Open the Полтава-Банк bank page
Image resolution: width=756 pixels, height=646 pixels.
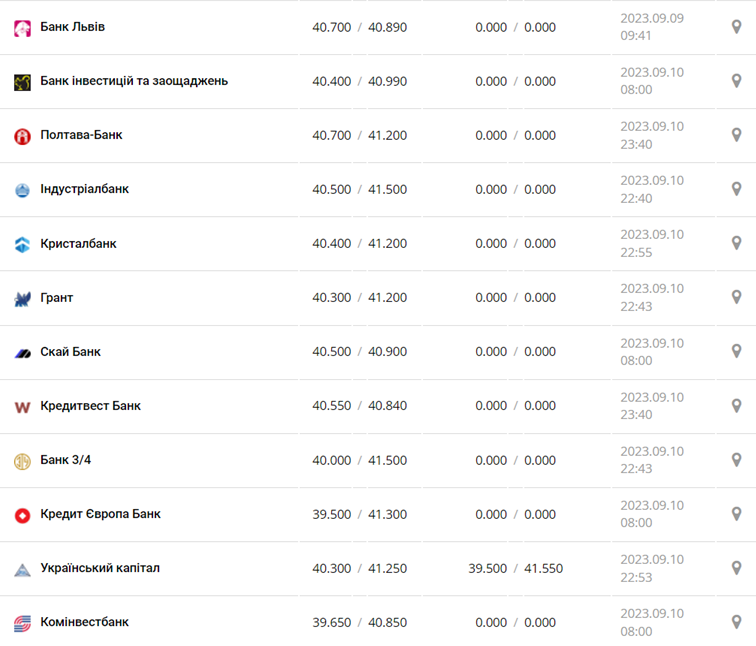[81, 135]
